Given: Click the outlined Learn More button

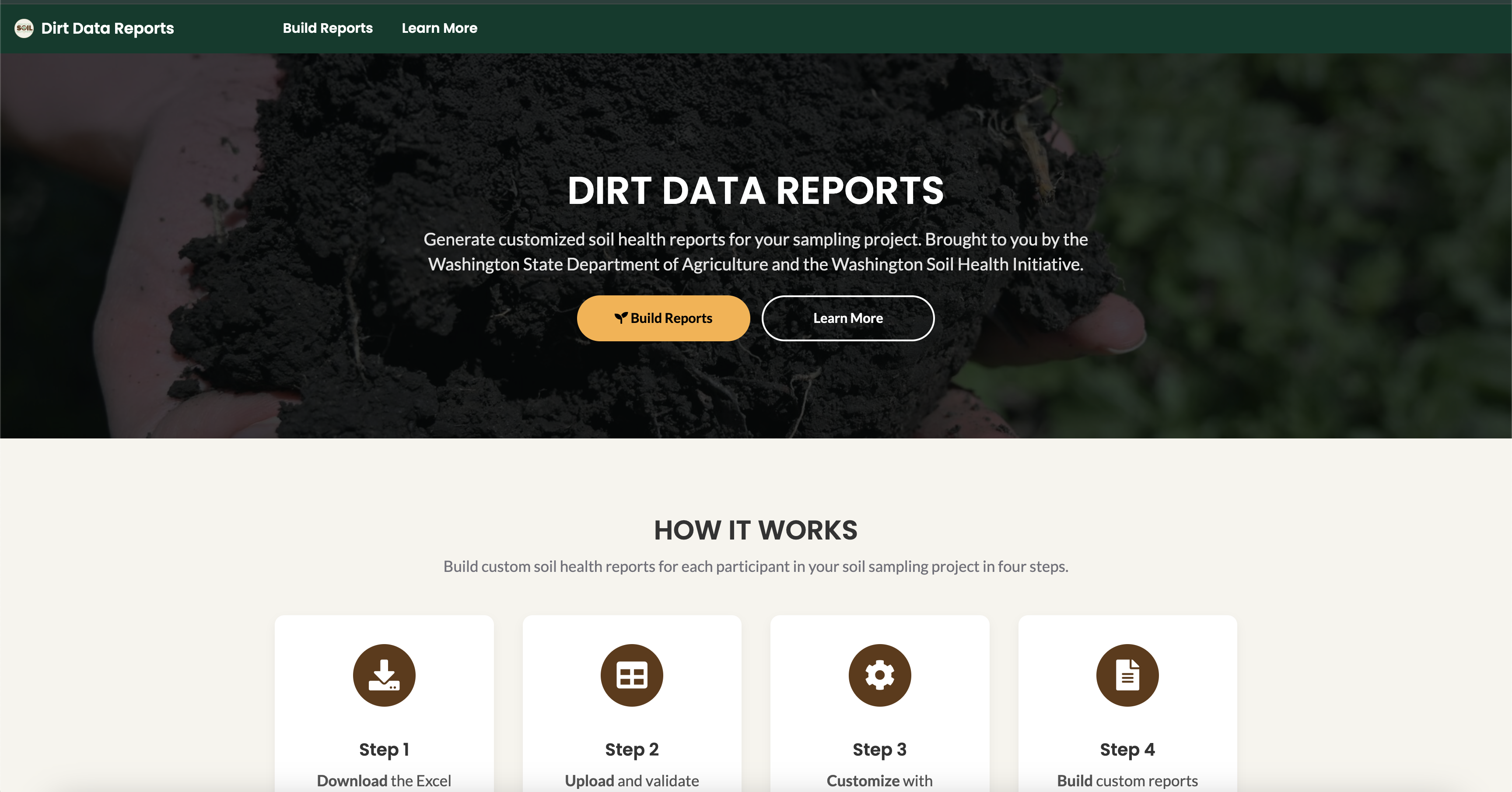Looking at the screenshot, I should (847, 318).
